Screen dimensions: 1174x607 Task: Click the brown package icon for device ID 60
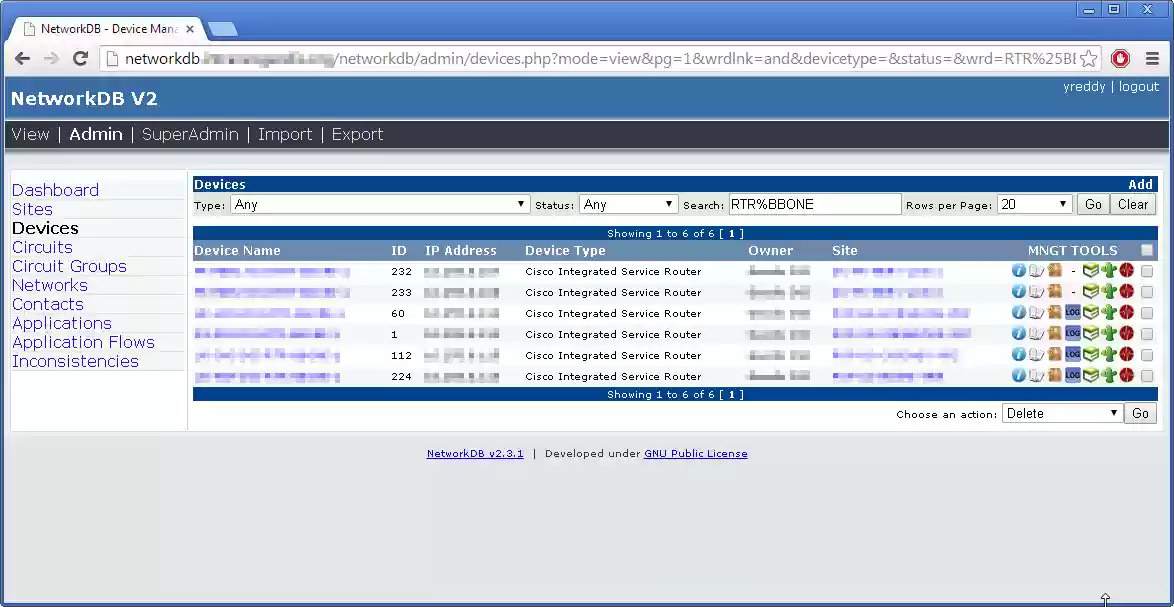(x=1054, y=313)
